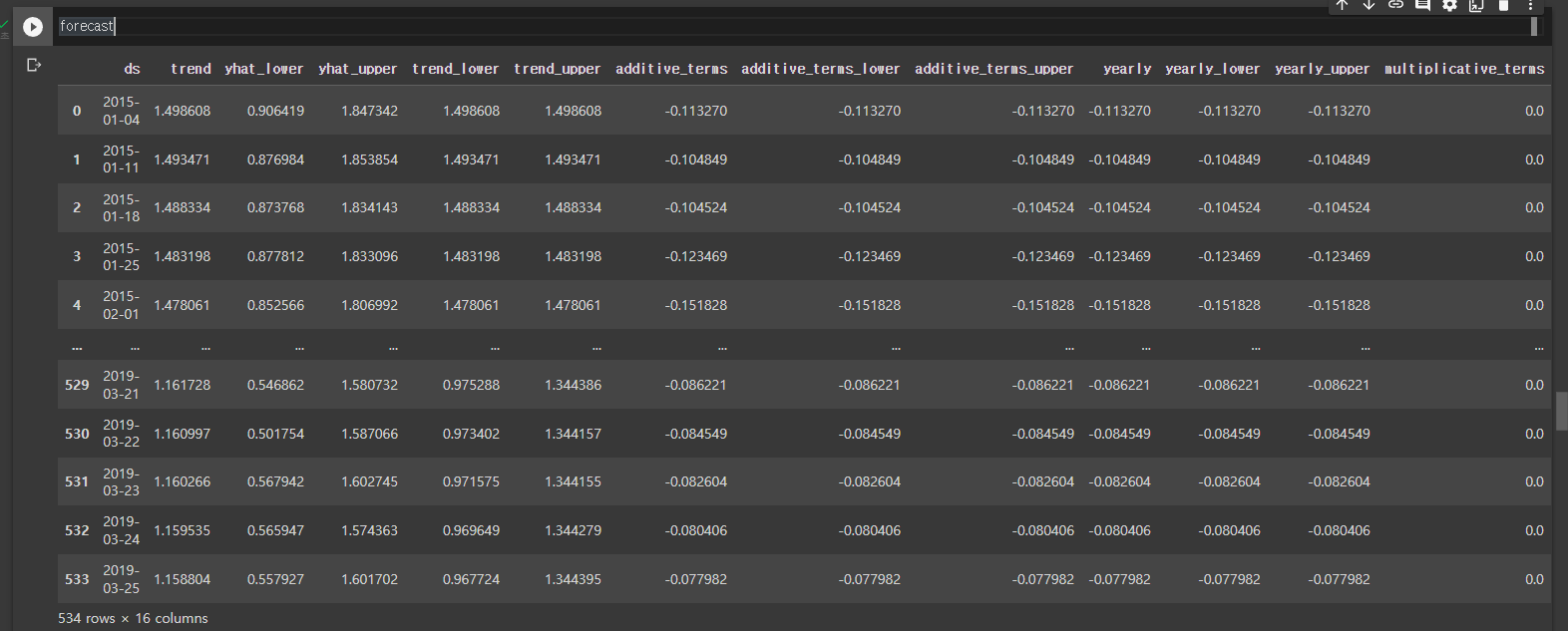Select the yearly column header
The width and height of the screenshot is (1568, 631).
tap(1127, 69)
